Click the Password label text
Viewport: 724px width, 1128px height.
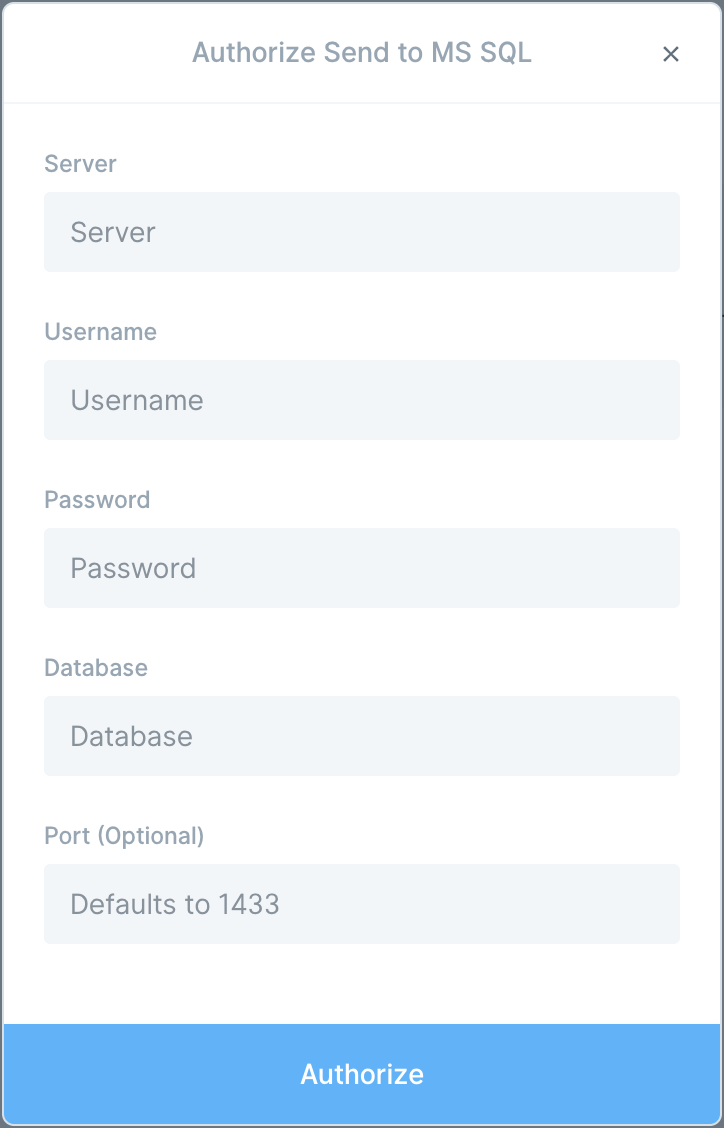tap(97, 500)
